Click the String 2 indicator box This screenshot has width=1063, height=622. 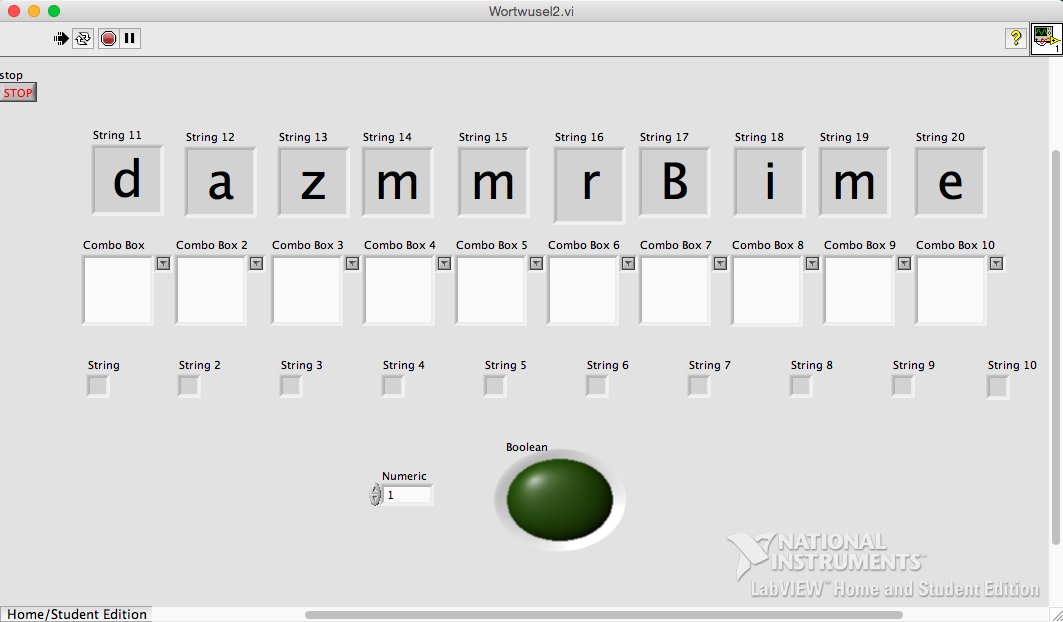point(188,386)
